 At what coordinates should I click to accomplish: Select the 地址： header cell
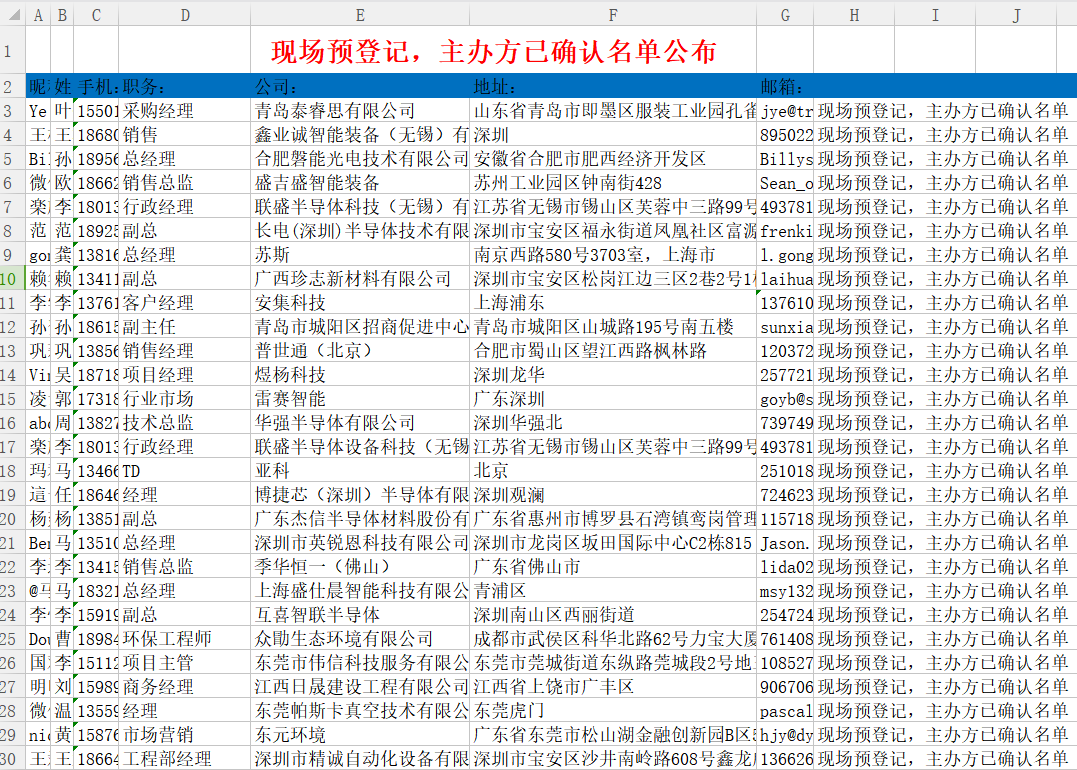tap(613, 87)
